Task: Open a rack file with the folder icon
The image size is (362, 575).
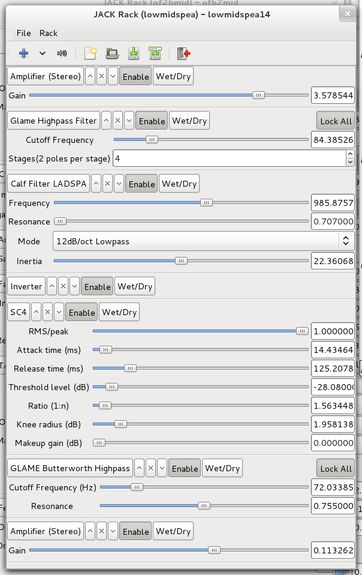Action: click(112, 54)
